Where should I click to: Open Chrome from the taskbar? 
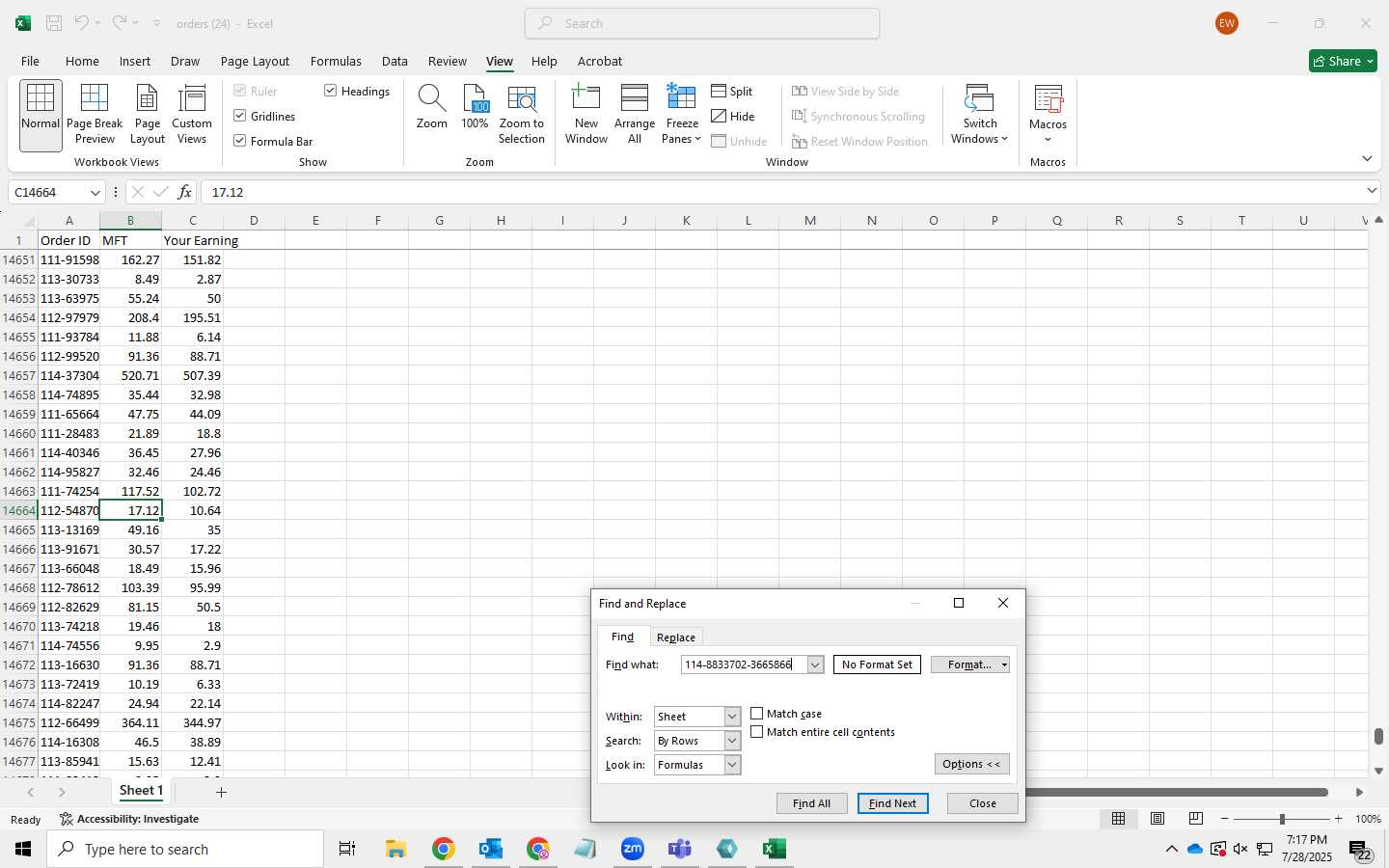[x=443, y=849]
